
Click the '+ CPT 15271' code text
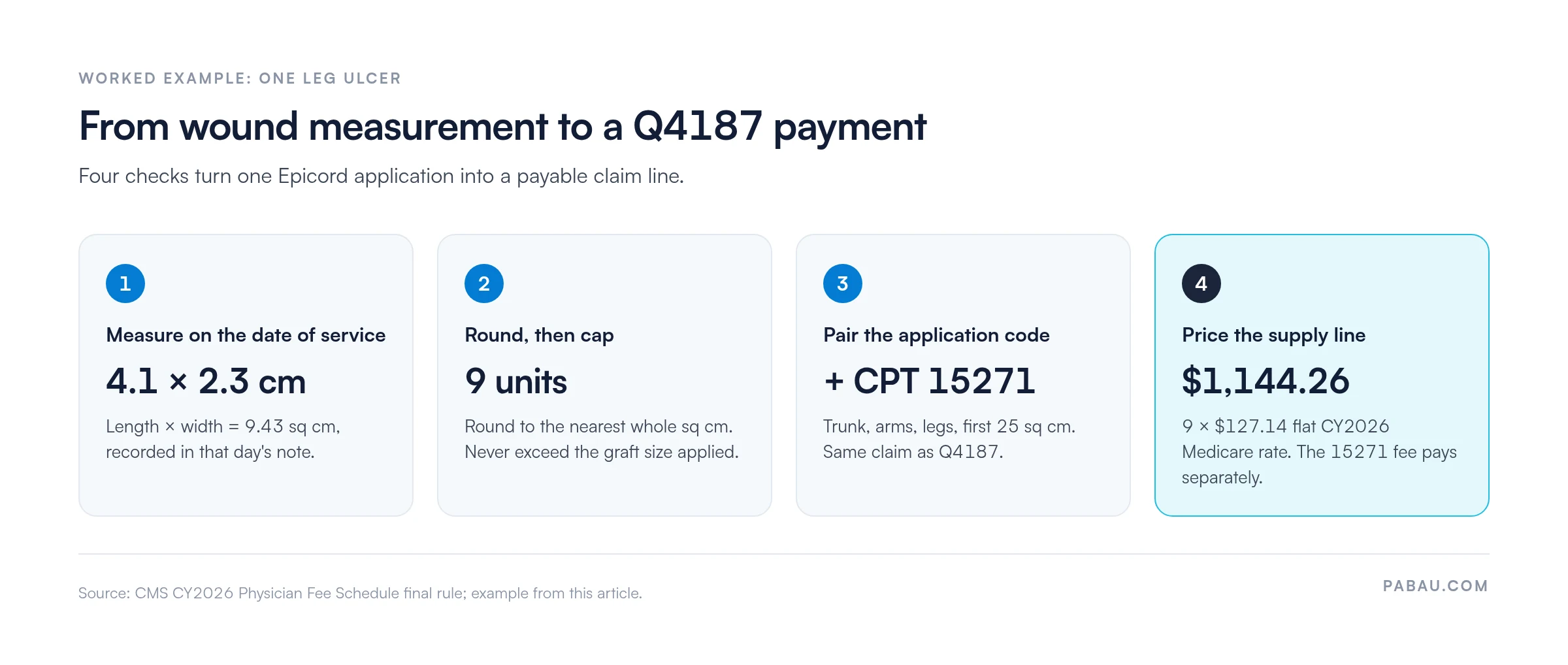(929, 381)
